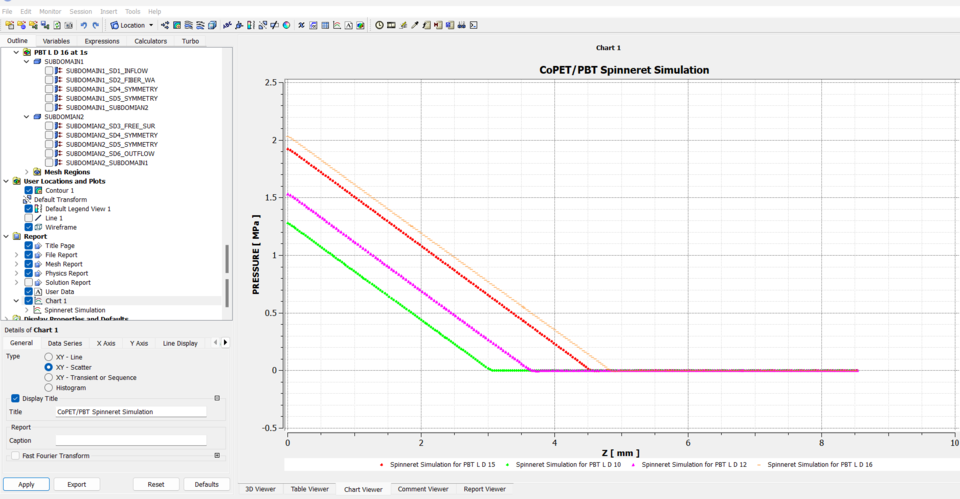Viewport: 960px width, 499px height.
Task: Switch to the Table Viewer tab
Action: [x=309, y=489]
